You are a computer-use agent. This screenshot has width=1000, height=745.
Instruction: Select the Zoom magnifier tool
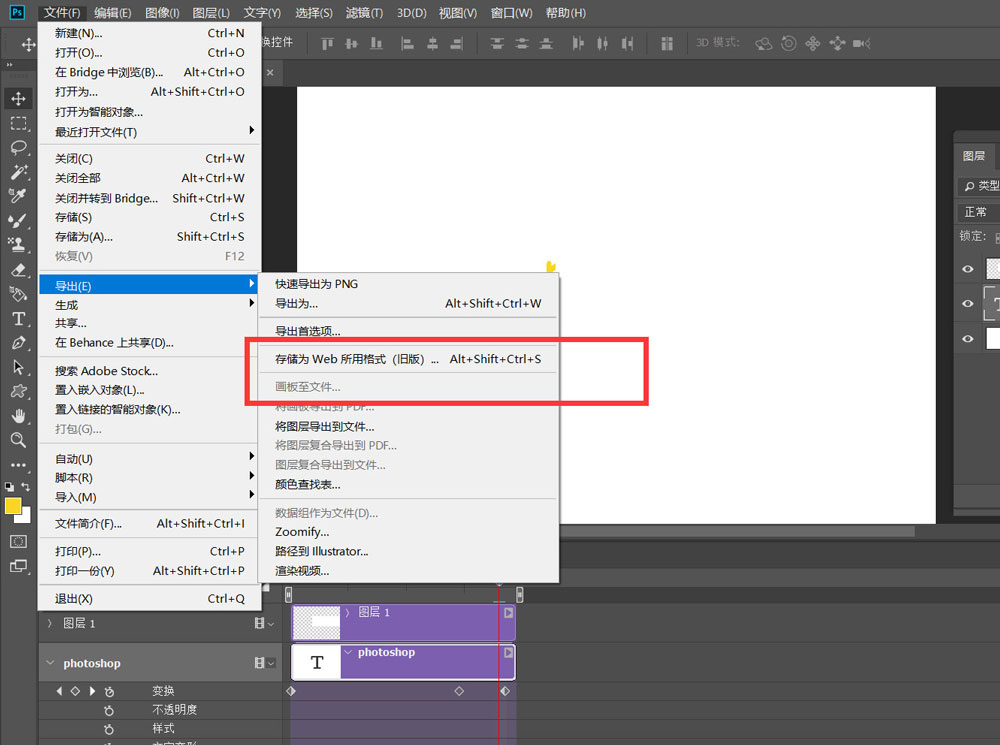pos(18,440)
